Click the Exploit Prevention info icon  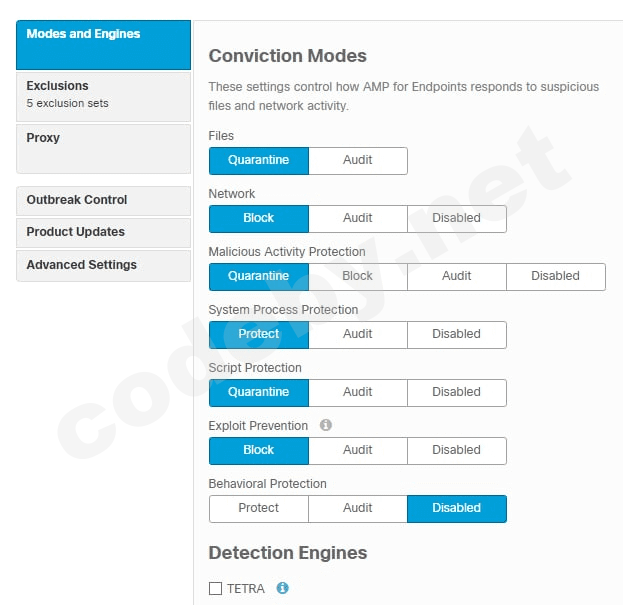(x=325, y=425)
